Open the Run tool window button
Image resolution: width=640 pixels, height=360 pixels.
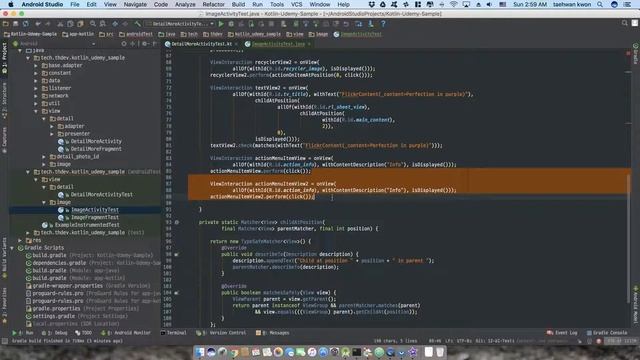click(23, 333)
